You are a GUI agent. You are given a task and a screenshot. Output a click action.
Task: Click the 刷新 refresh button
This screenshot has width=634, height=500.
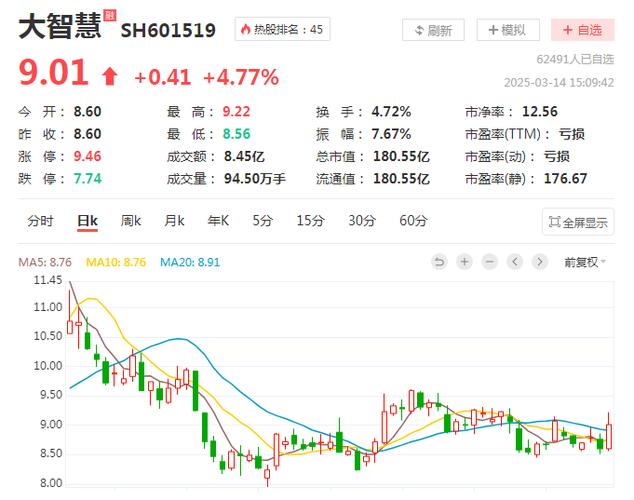[434, 30]
